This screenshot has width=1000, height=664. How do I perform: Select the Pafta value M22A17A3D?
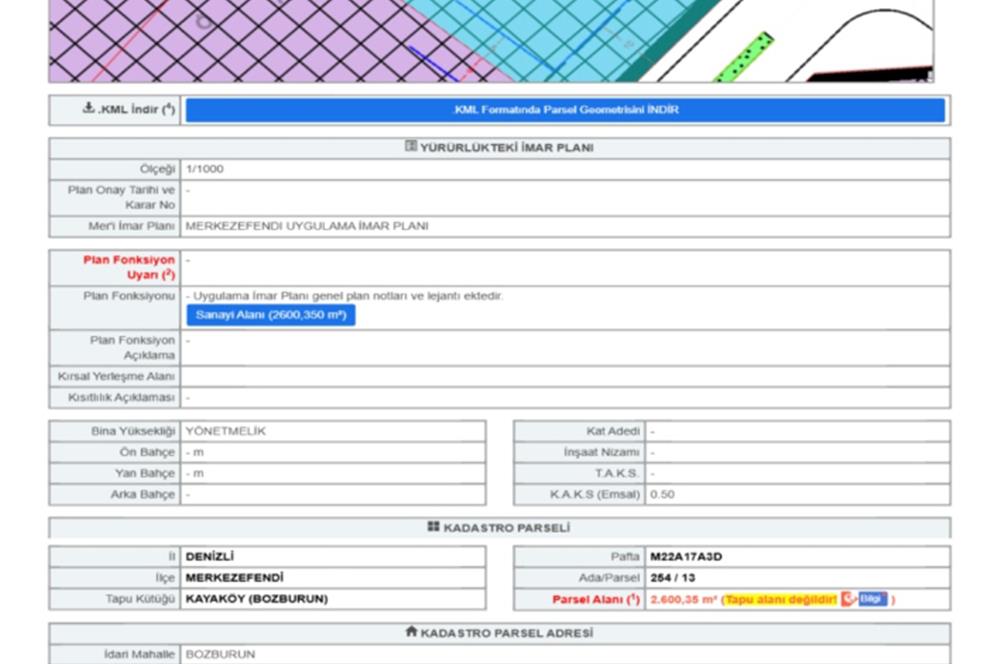coord(686,556)
